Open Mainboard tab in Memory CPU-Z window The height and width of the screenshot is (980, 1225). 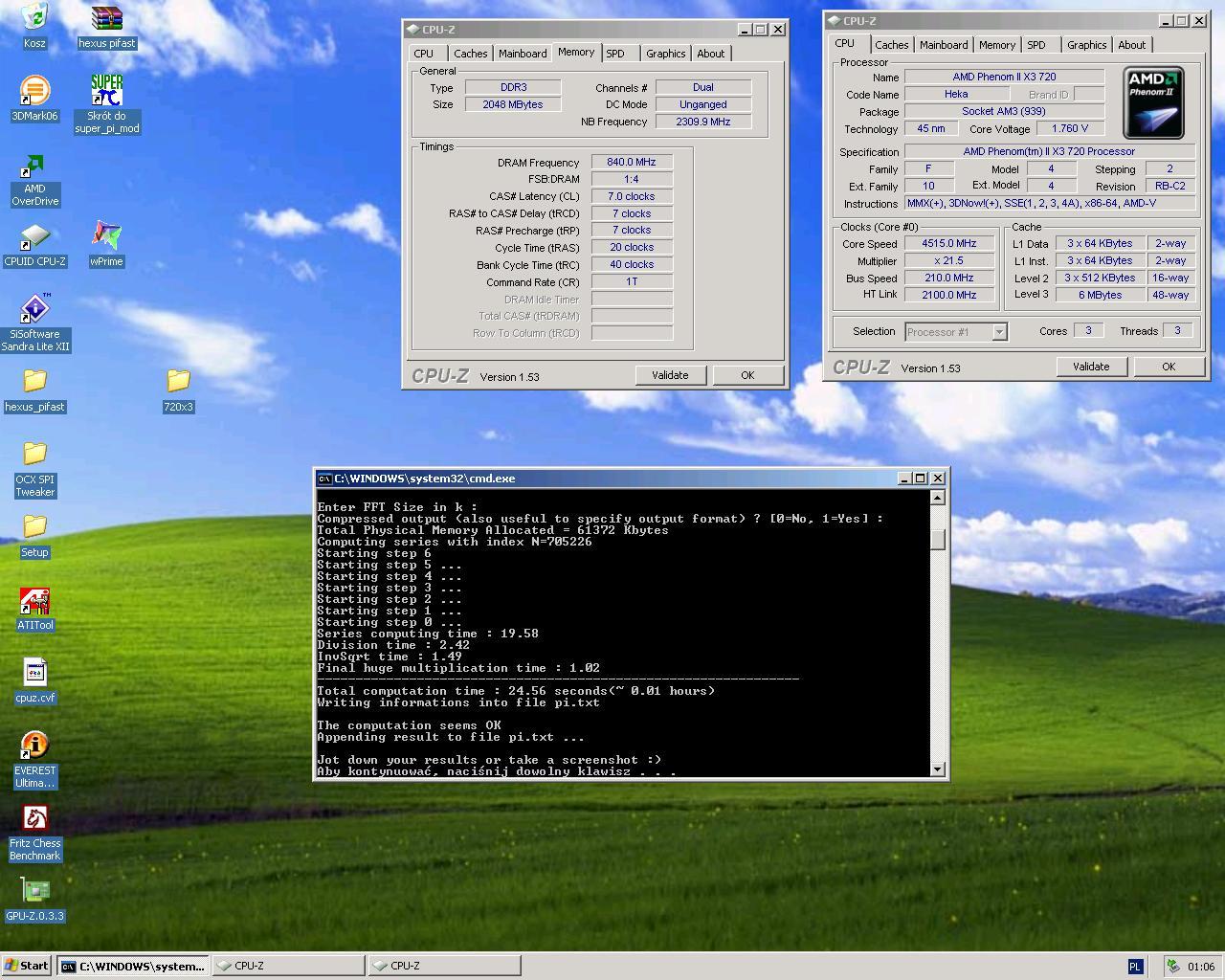[523, 54]
